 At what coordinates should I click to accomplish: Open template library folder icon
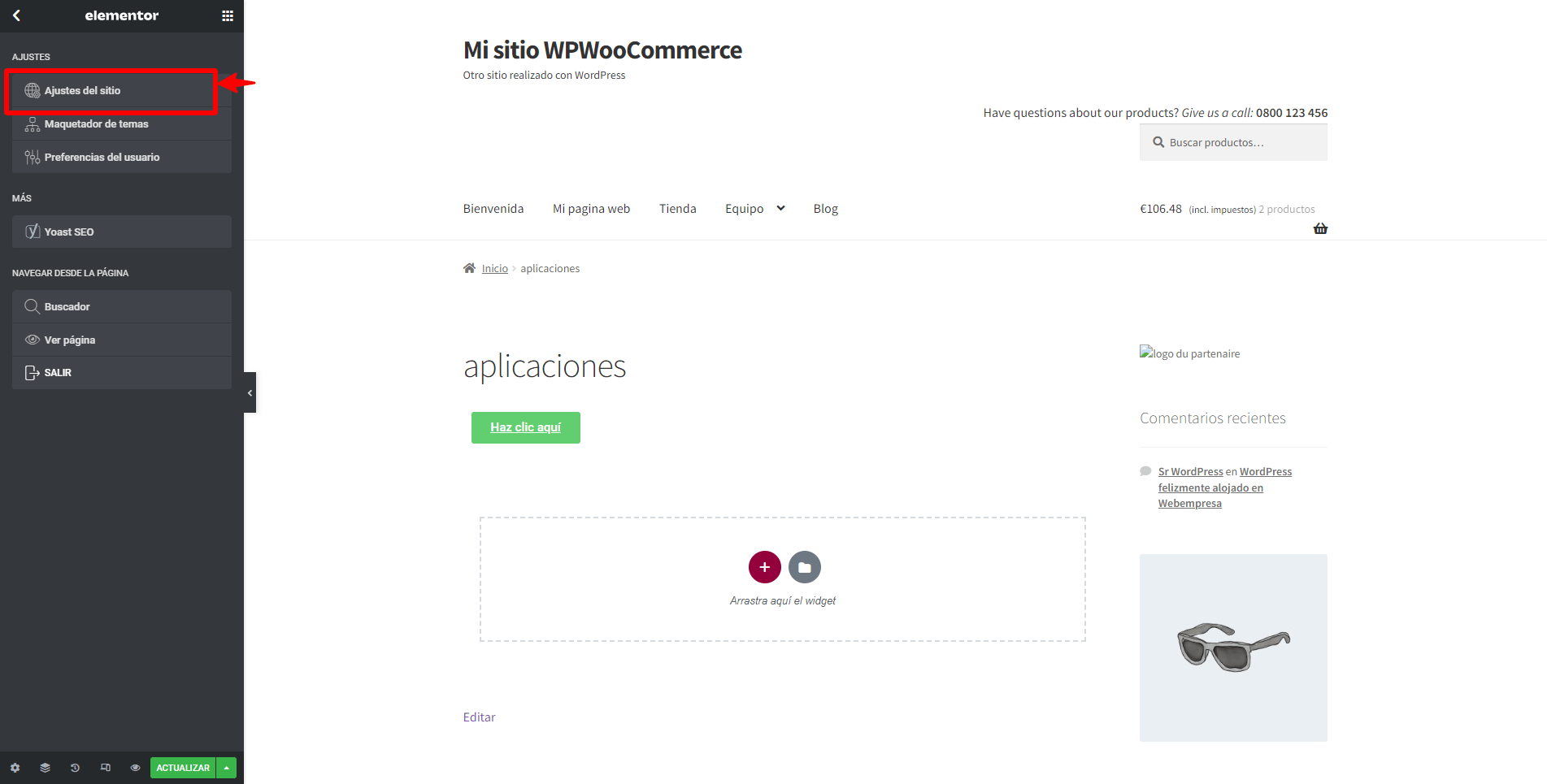(804, 567)
